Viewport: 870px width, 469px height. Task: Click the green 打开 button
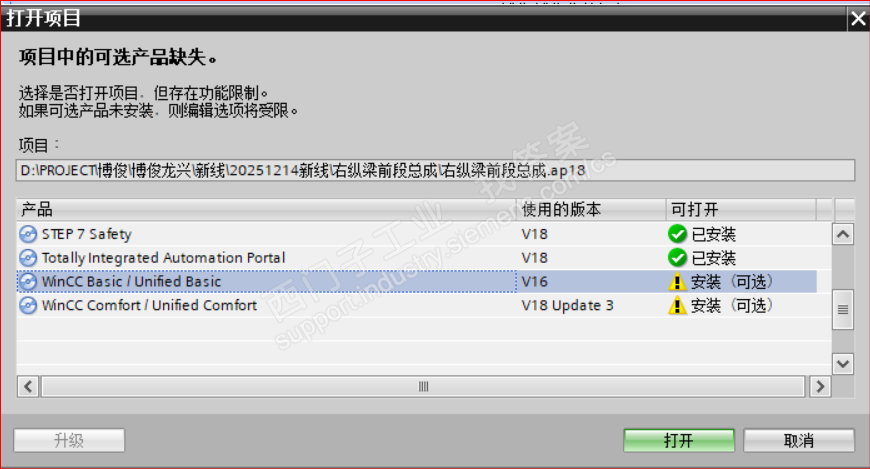[679, 441]
